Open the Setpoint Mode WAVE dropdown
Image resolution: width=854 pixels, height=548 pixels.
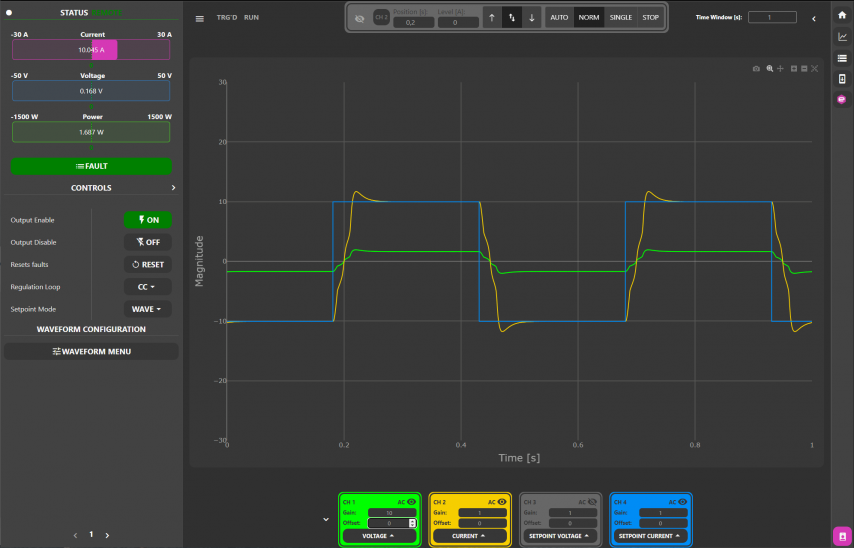pos(147,309)
